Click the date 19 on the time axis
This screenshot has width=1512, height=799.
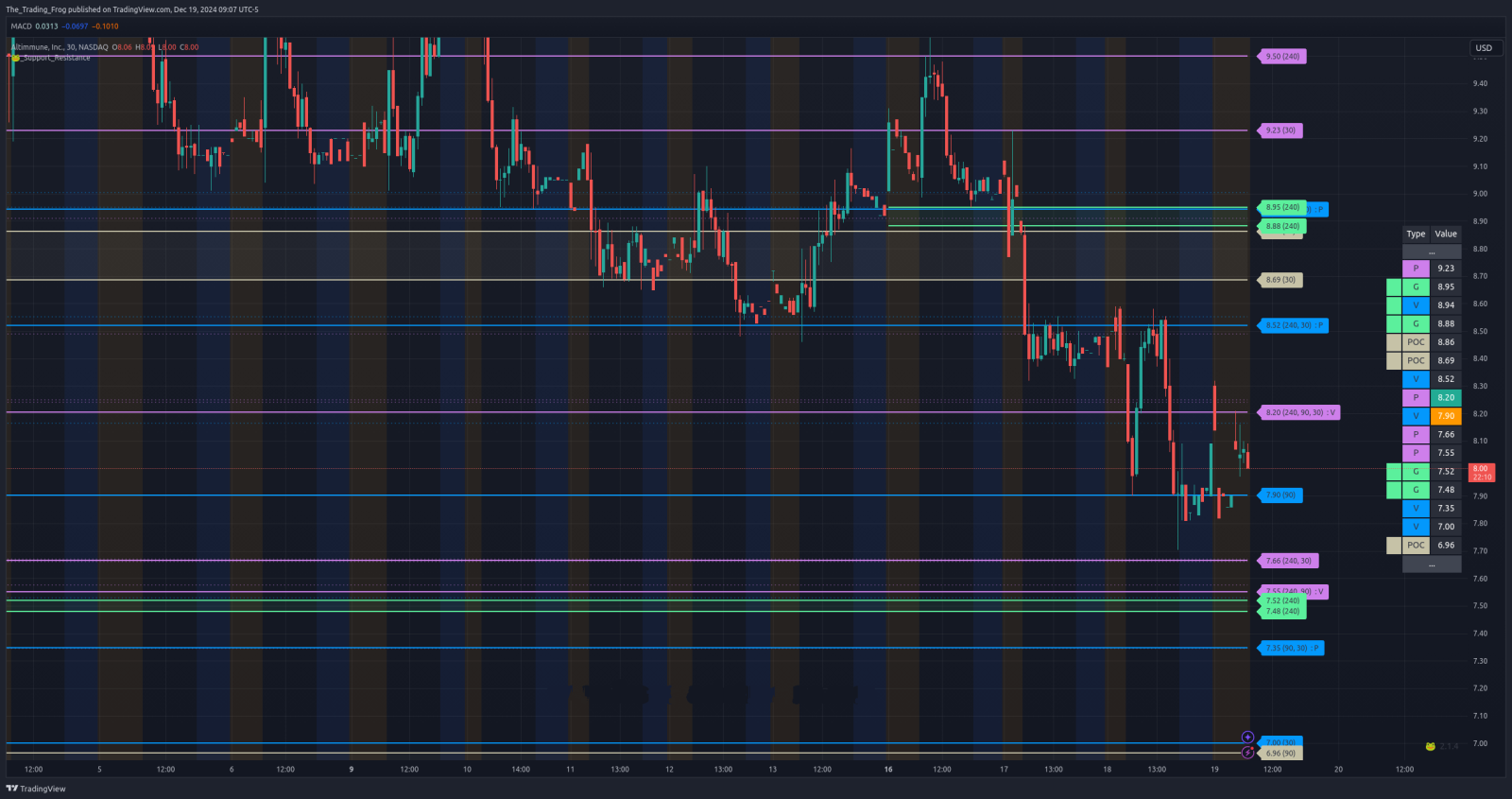pyautogui.click(x=1214, y=770)
